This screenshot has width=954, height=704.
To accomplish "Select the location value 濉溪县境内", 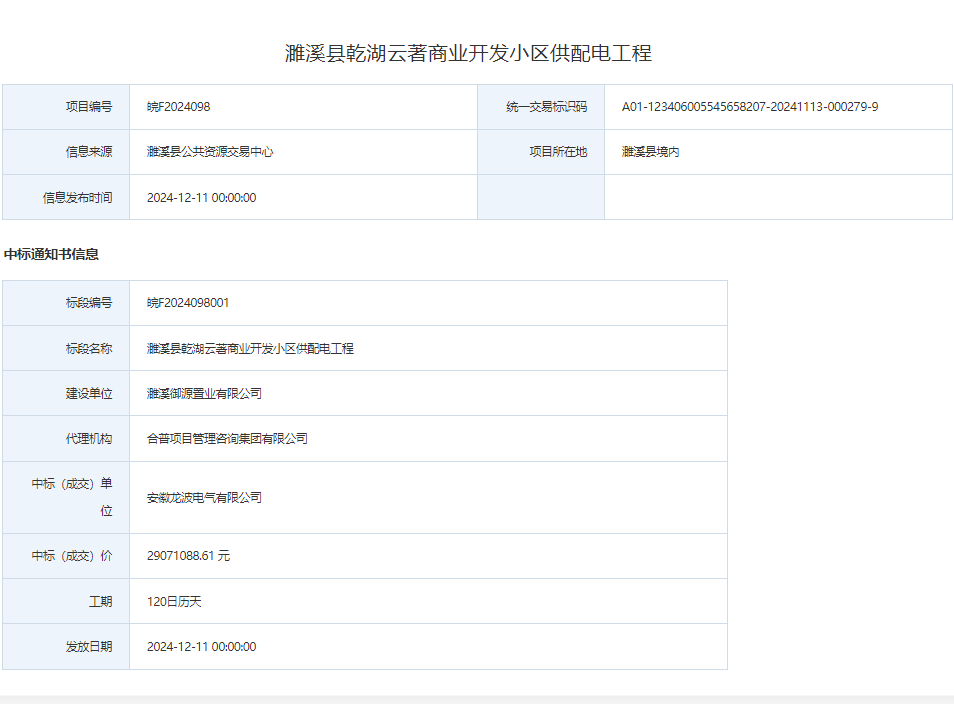I will [x=650, y=152].
